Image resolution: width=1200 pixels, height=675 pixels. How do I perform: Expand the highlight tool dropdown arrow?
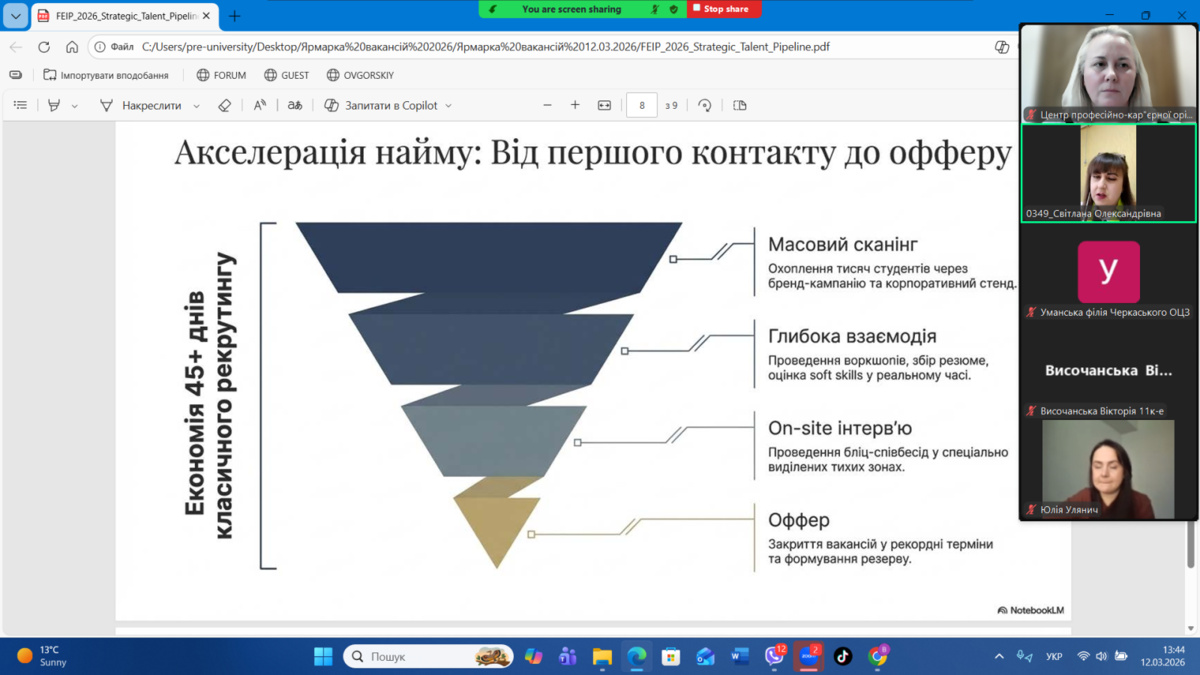(x=75, y=106)
